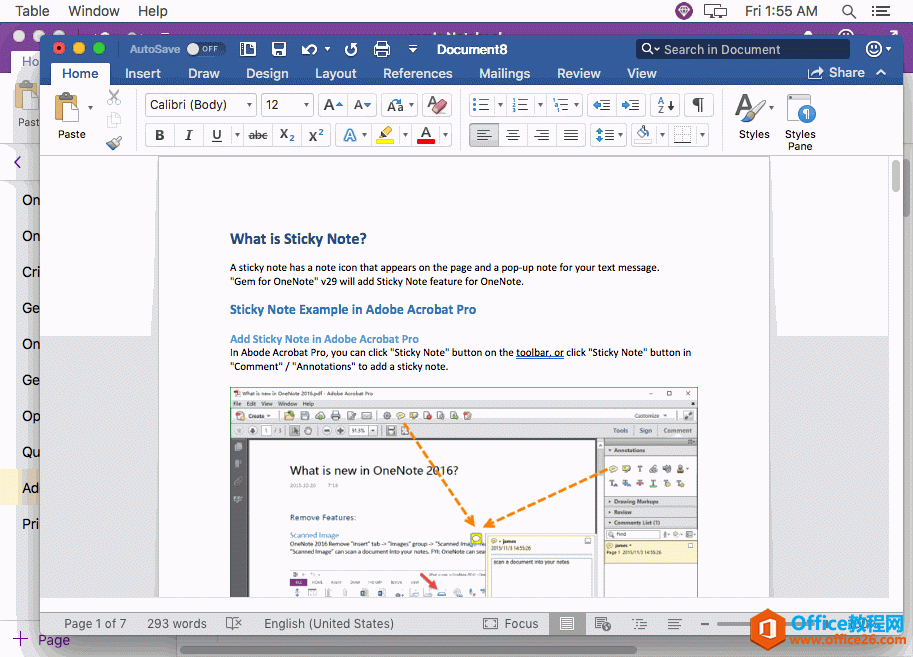Open the Styles gallery button
Viewport: 913px width, 657px height.
(754, 116)
